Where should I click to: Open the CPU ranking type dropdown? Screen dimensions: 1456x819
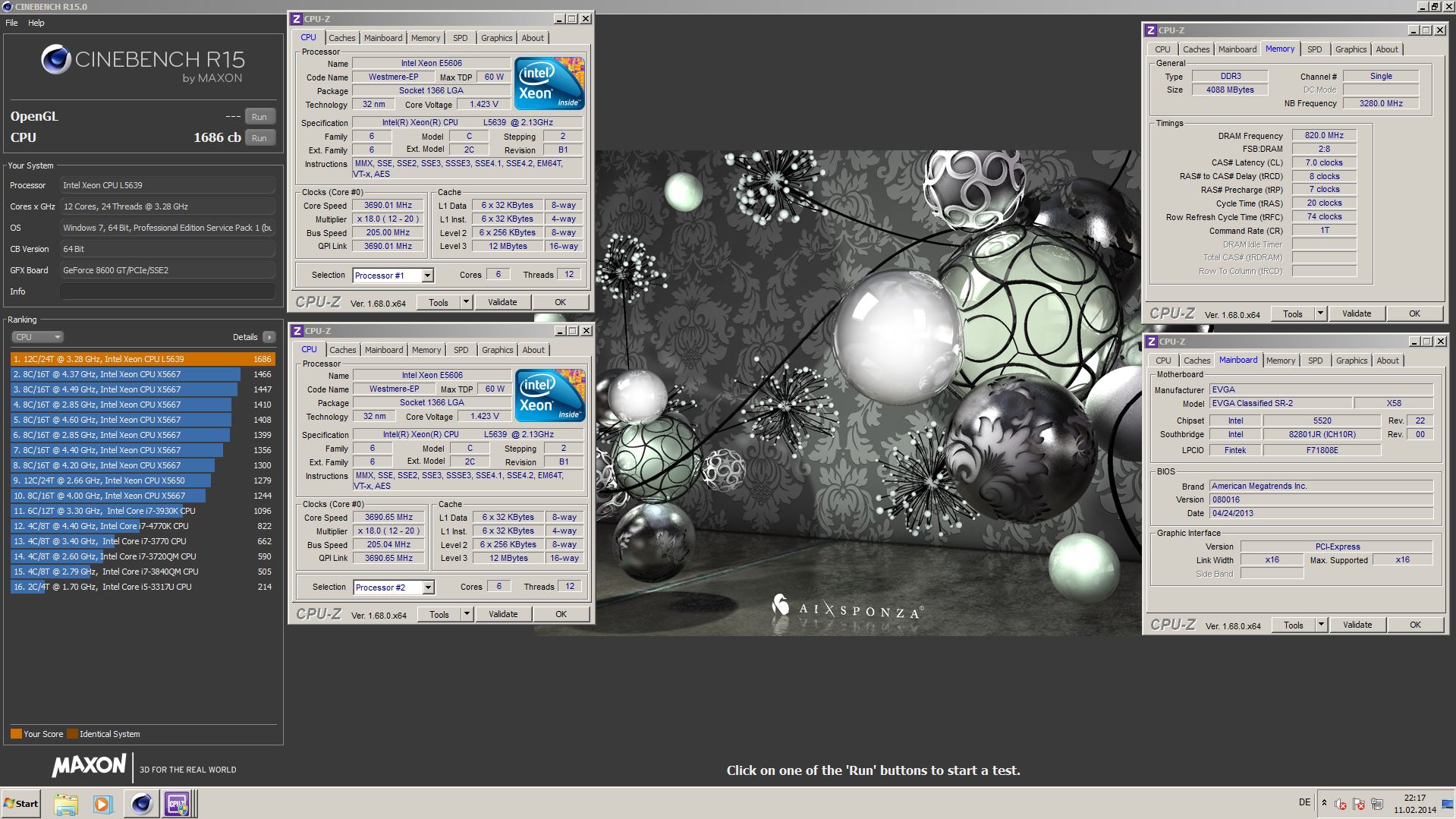pyautogui.click(x=37, y=337)
